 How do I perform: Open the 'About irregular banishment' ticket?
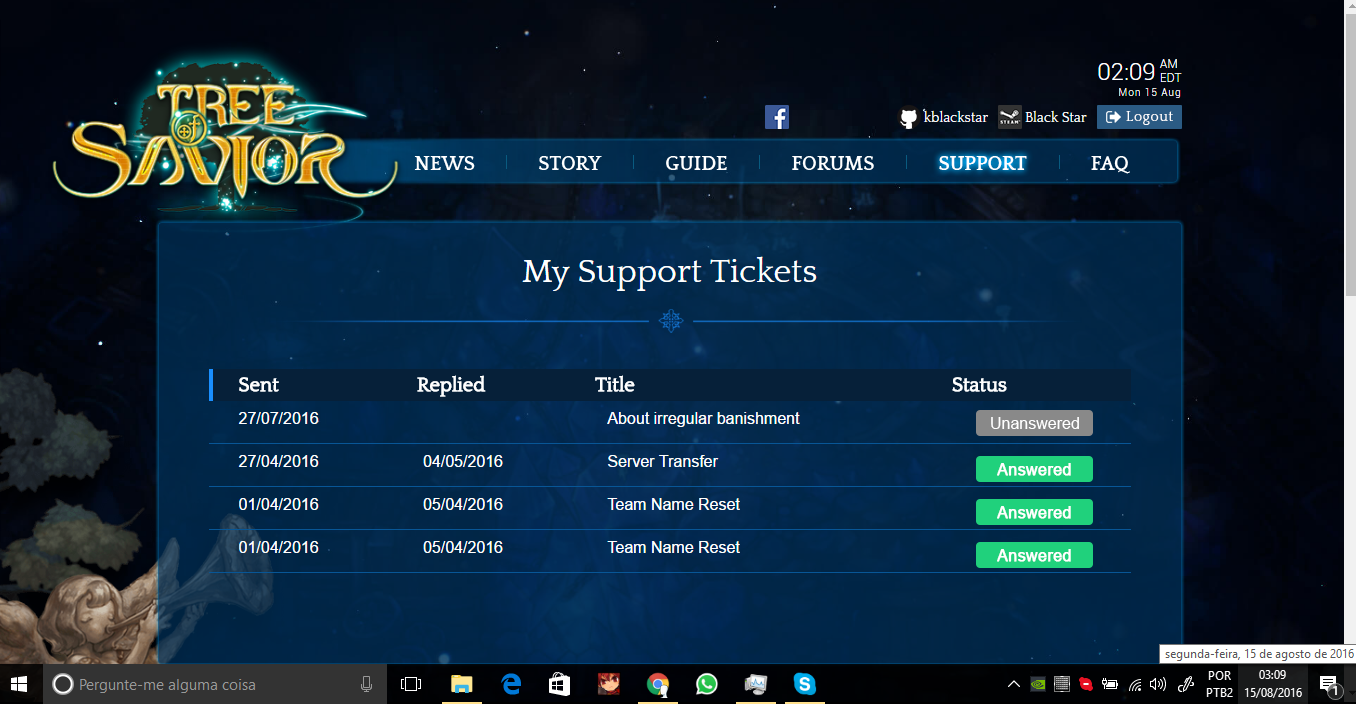703,419
